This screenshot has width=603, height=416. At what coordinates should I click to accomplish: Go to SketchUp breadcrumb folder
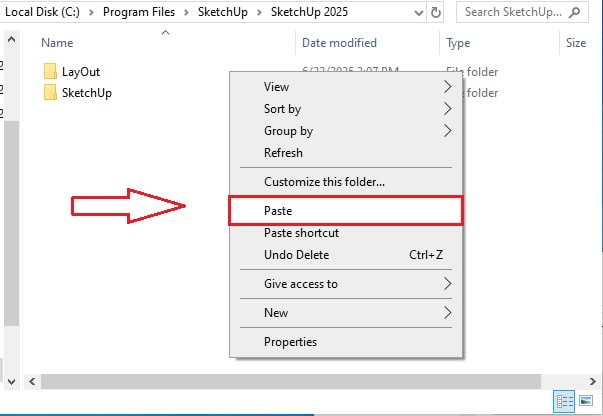point(223,12)
